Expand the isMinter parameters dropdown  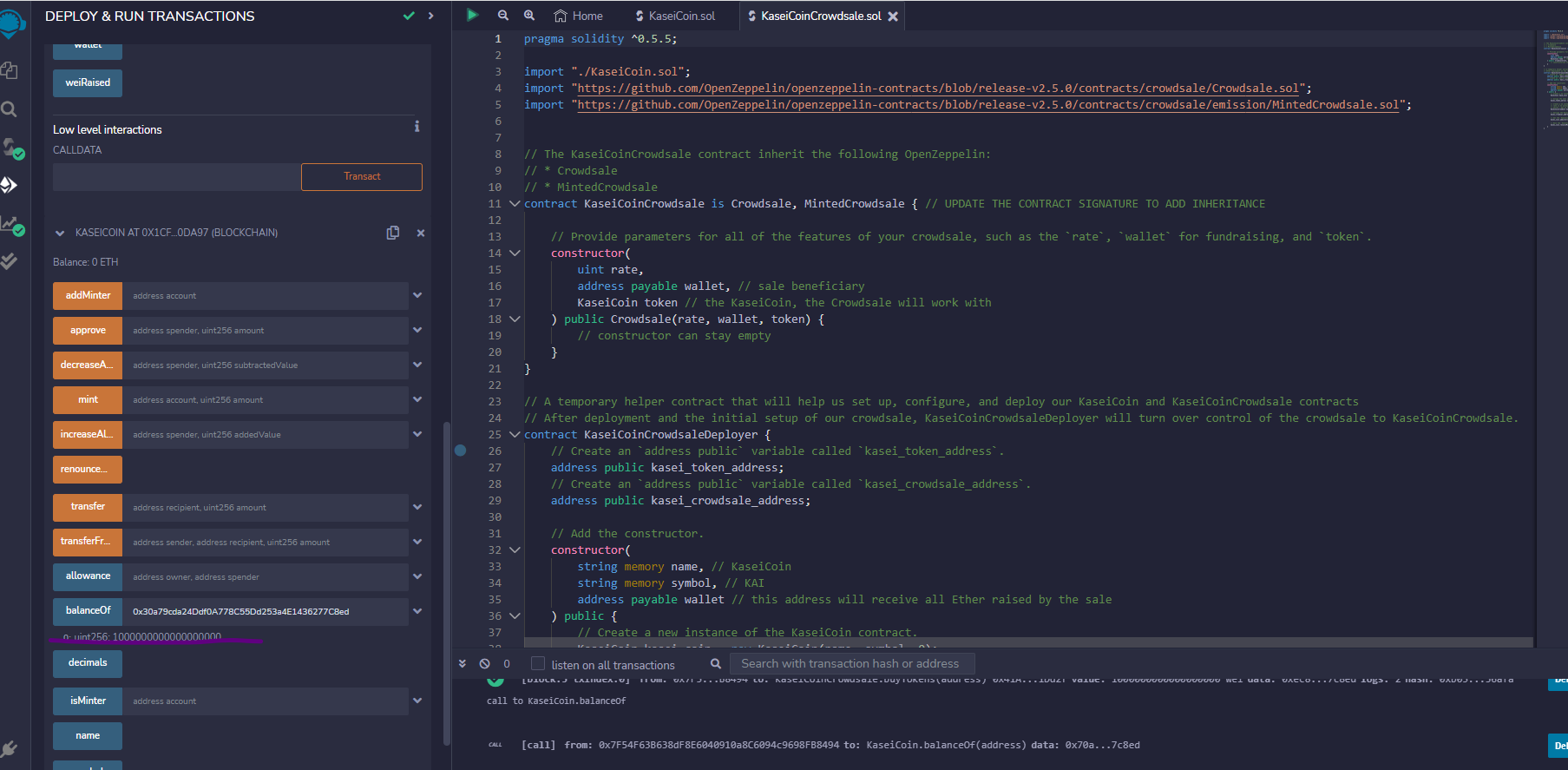tap(417, 701)
